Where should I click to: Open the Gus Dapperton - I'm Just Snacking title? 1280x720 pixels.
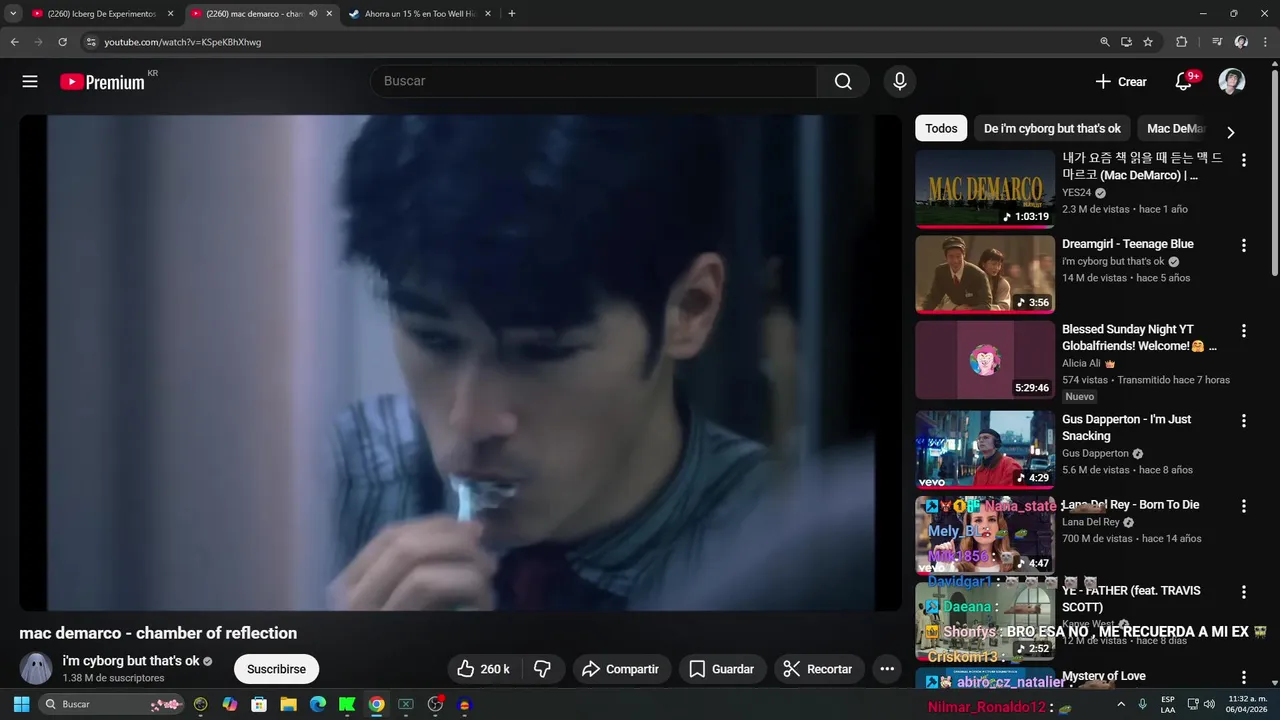pos(1126,427)
